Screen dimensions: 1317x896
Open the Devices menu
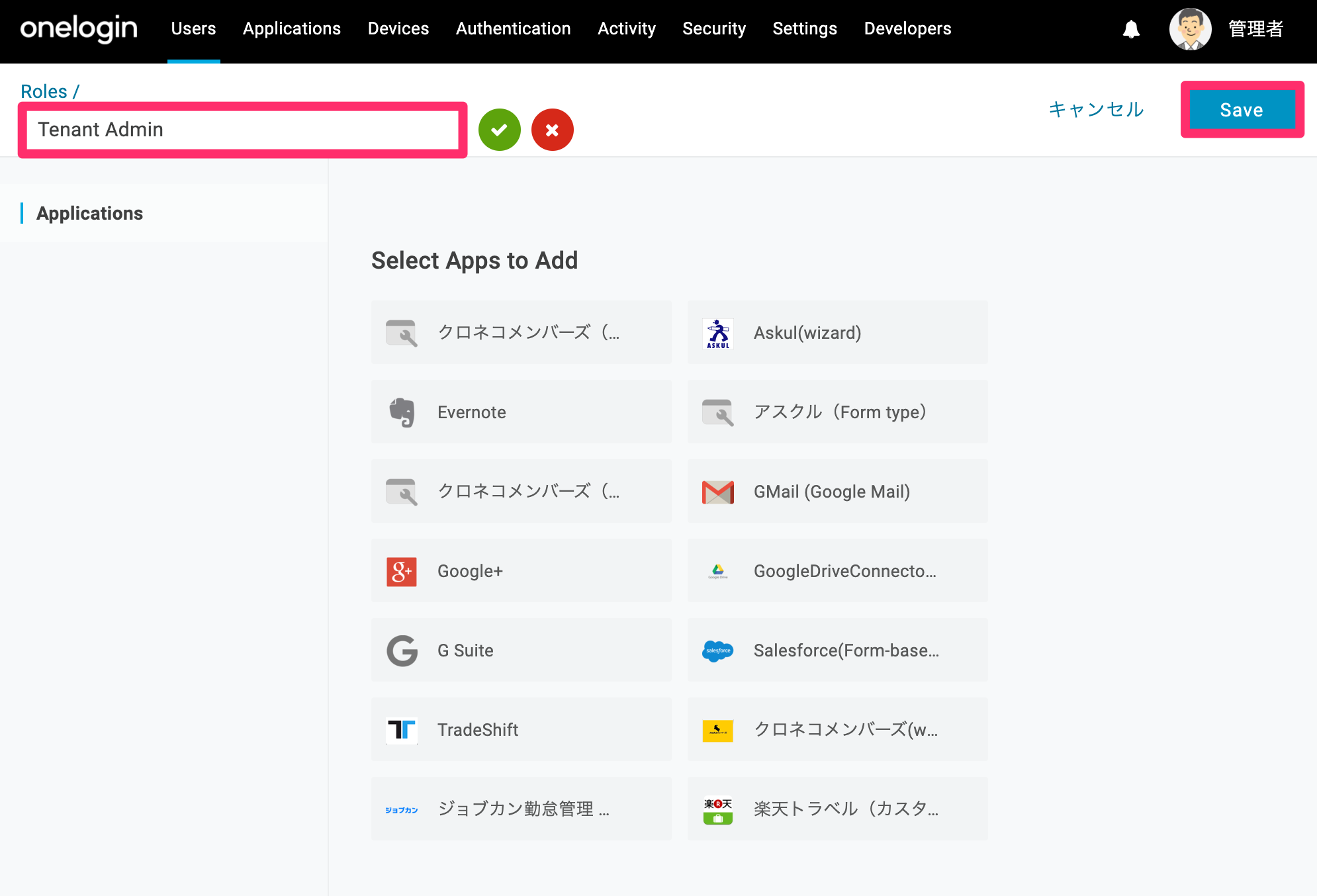(x=398, y=28)
